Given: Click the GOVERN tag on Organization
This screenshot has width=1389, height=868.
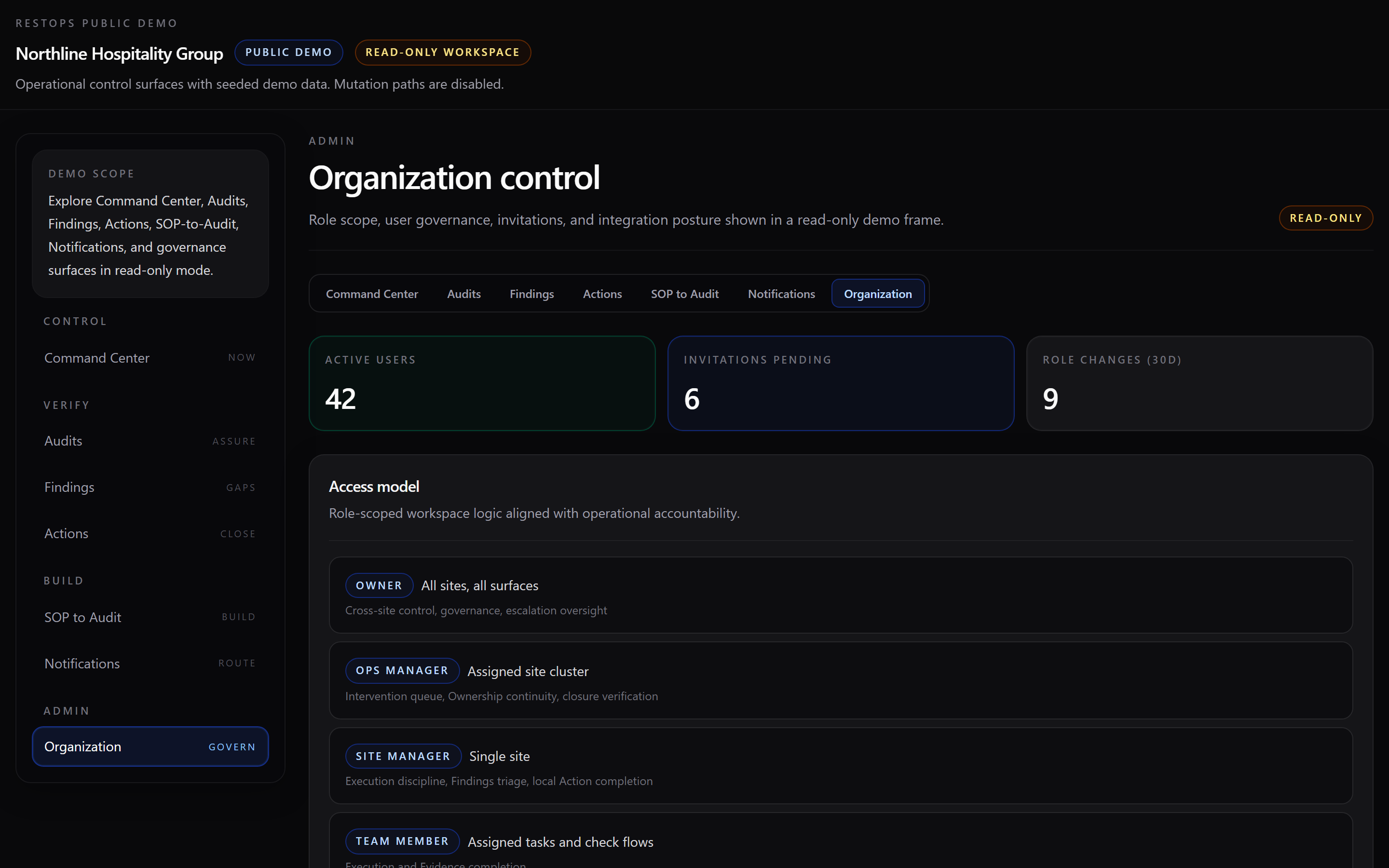Looking at the screenshot, I should [232, 747].
